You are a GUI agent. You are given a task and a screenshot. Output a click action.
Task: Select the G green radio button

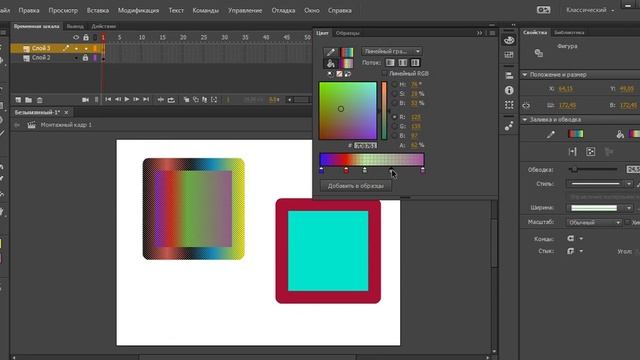coord(394,127)
